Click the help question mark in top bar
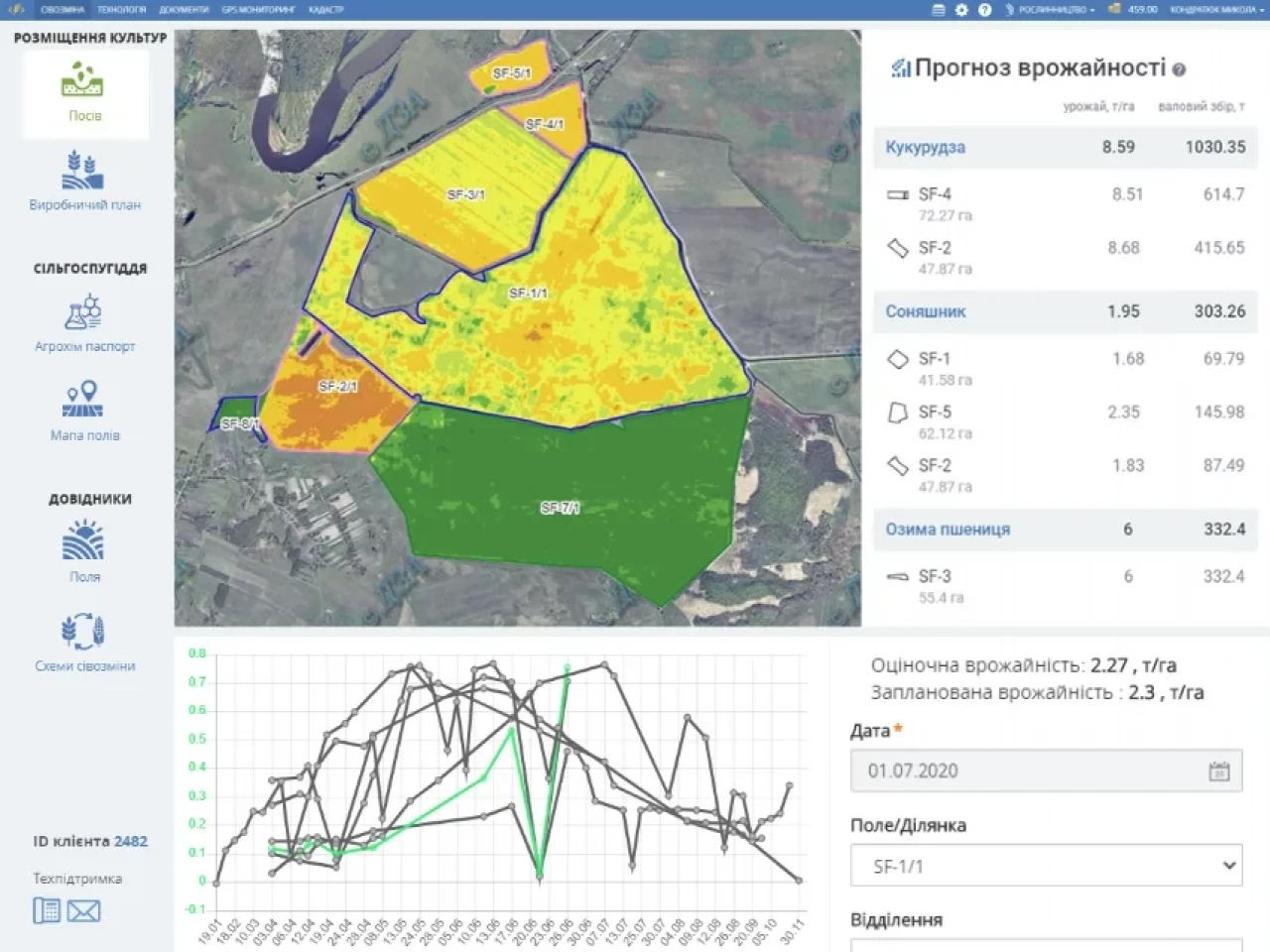1270x952 pixels. [984, 10]
